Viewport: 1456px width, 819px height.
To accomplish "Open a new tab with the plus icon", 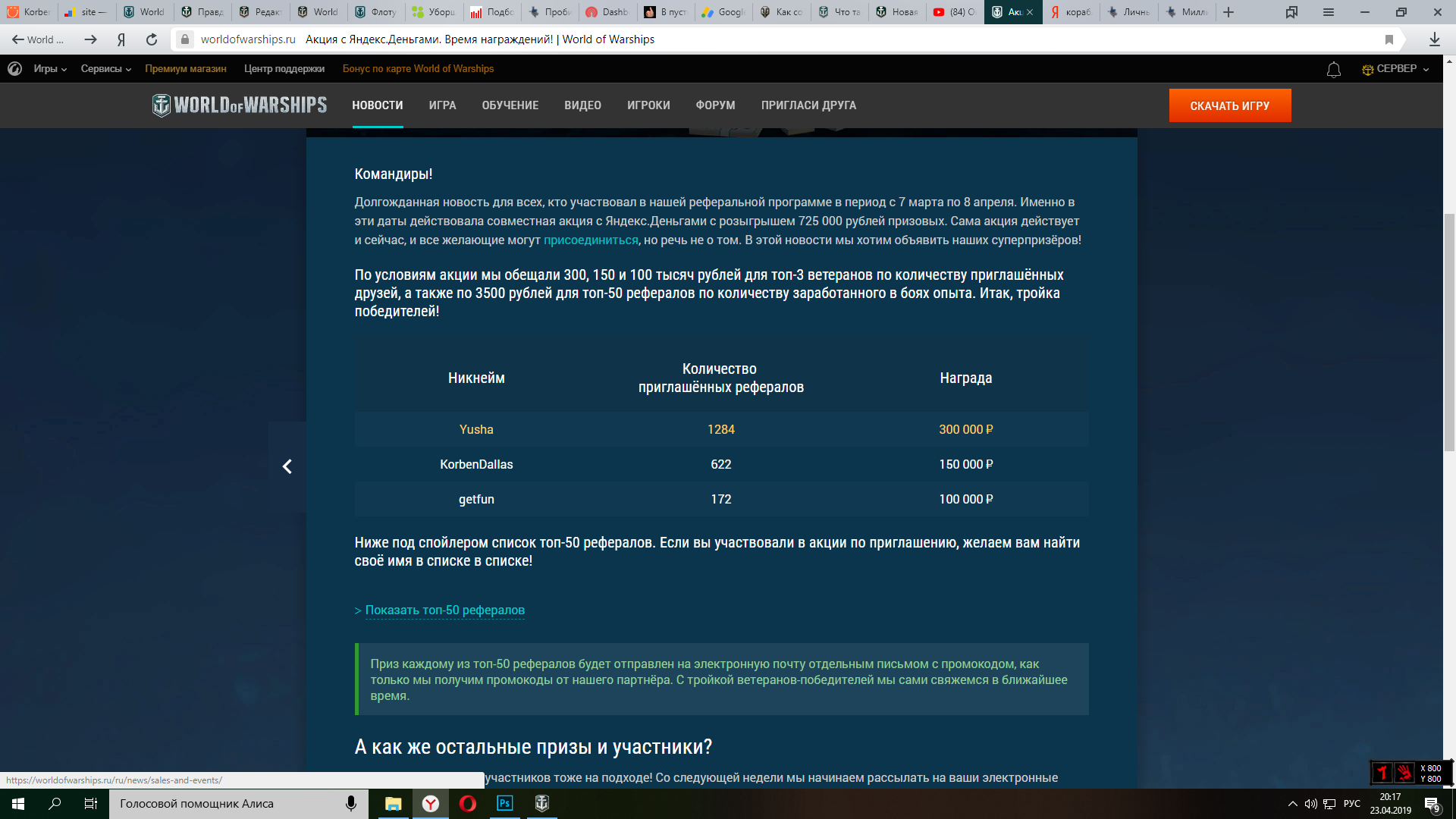I will coord(1228,12).
